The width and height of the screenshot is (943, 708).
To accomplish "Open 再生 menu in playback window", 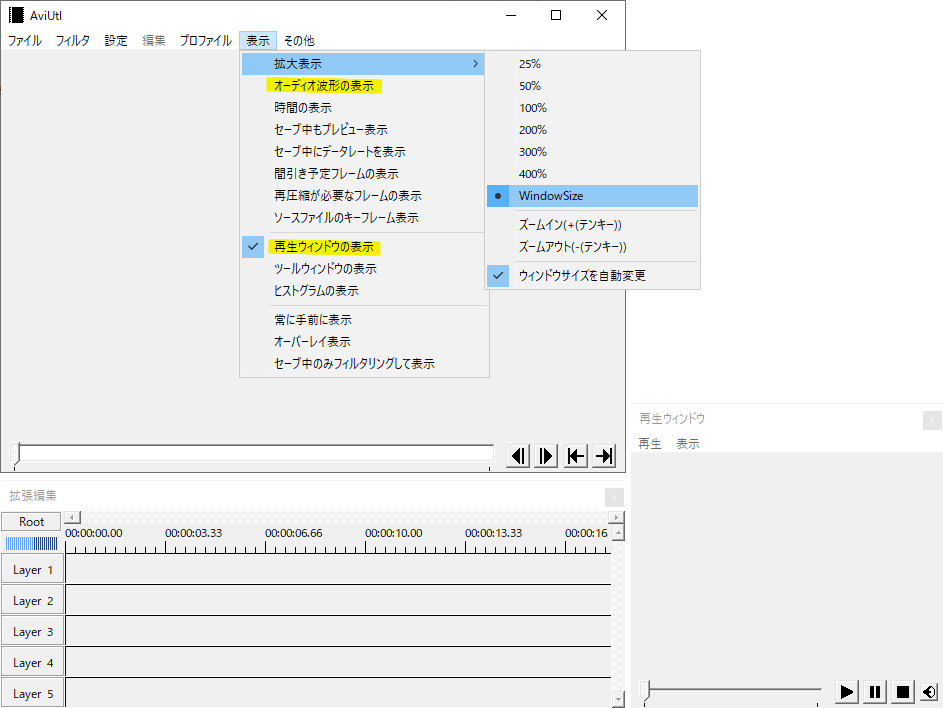I will [x=650, y=444].
